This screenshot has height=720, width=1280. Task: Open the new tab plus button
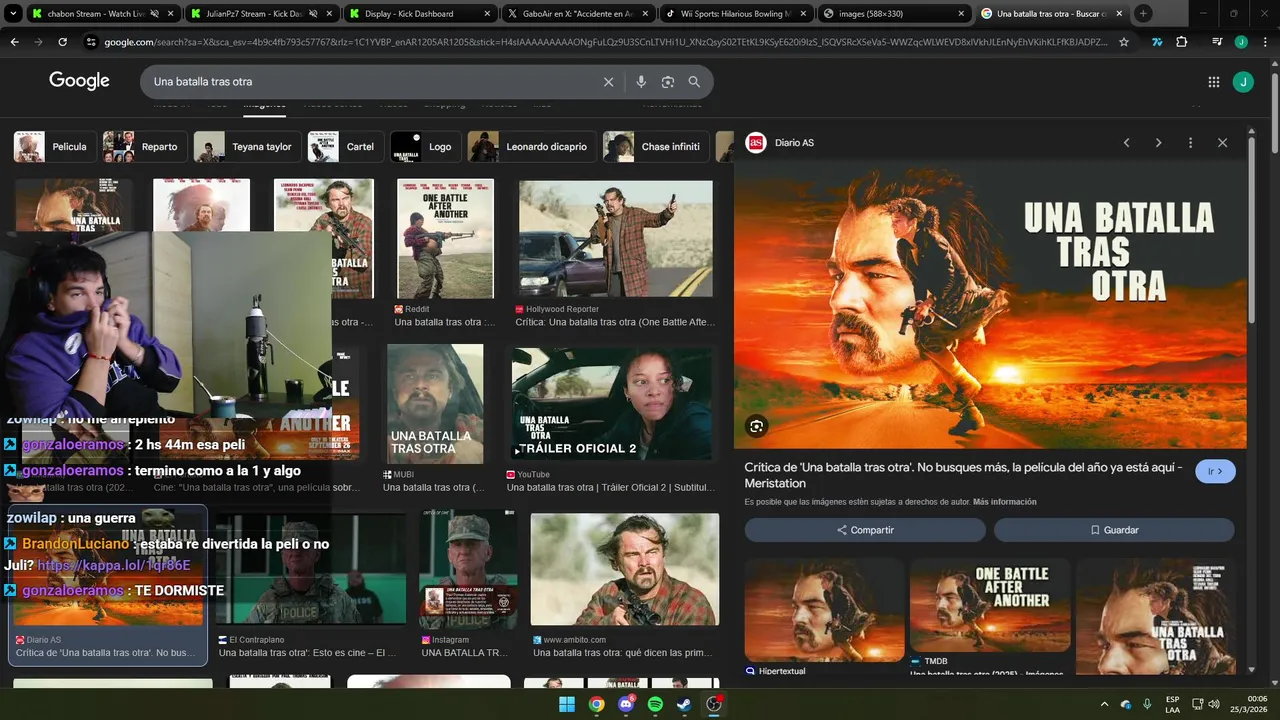click(x=1143, y=13)
